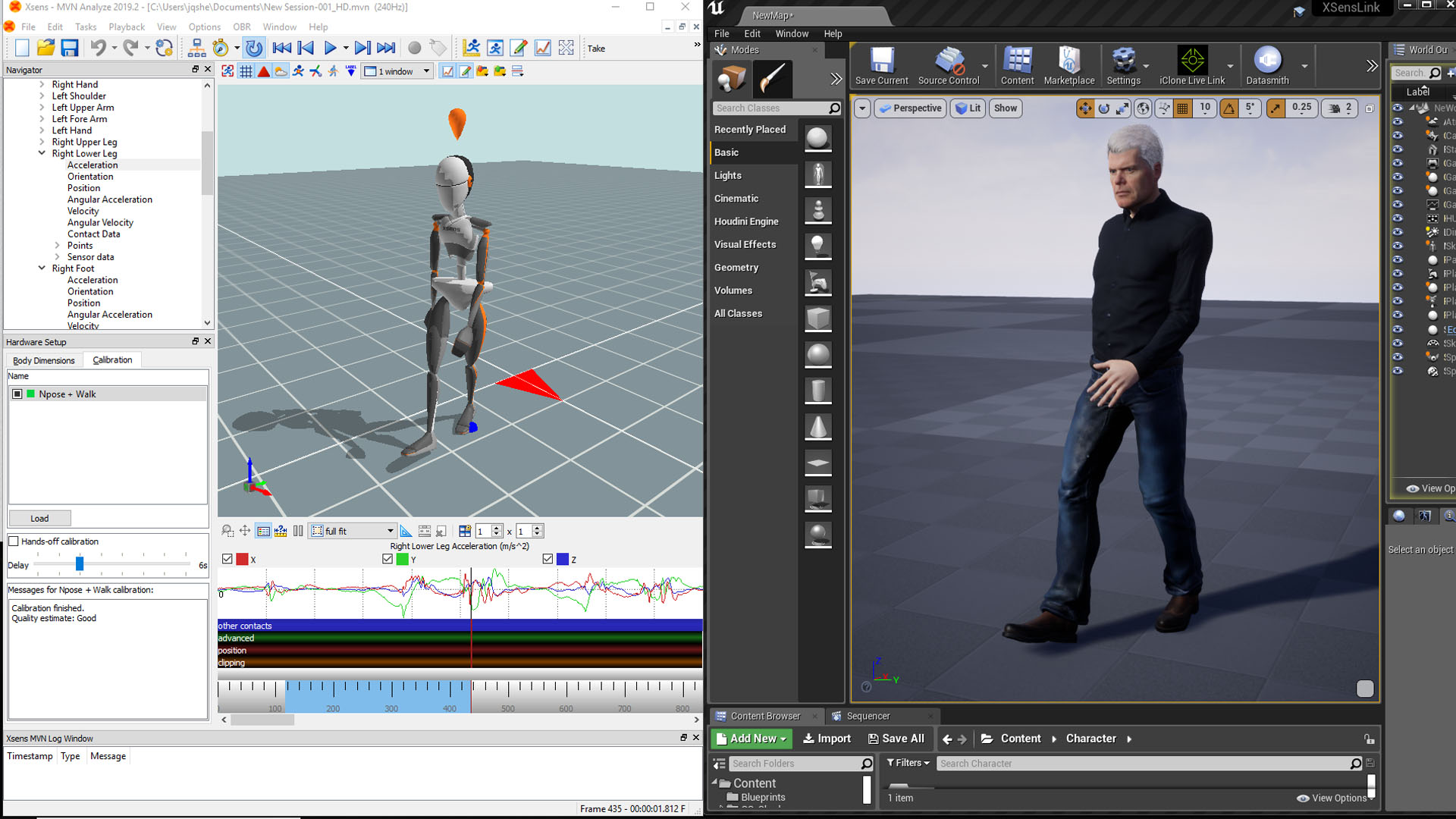Image resolution: width=1456 pixels, height=819 pixels.
Task: Collapse the Right Lower Leg tree node
Action: (42, 153)
